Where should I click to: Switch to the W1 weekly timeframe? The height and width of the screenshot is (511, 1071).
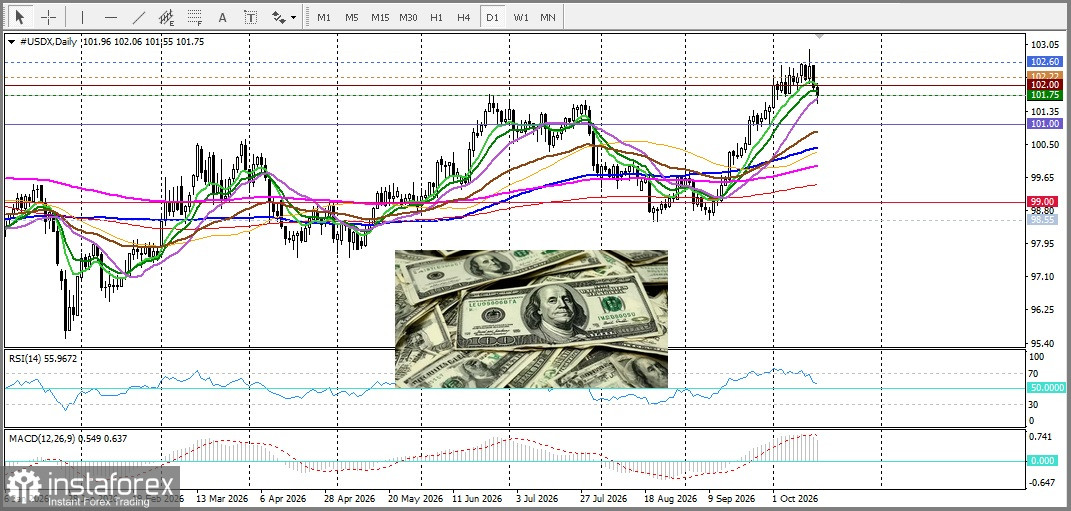click(x=520, y=17)
